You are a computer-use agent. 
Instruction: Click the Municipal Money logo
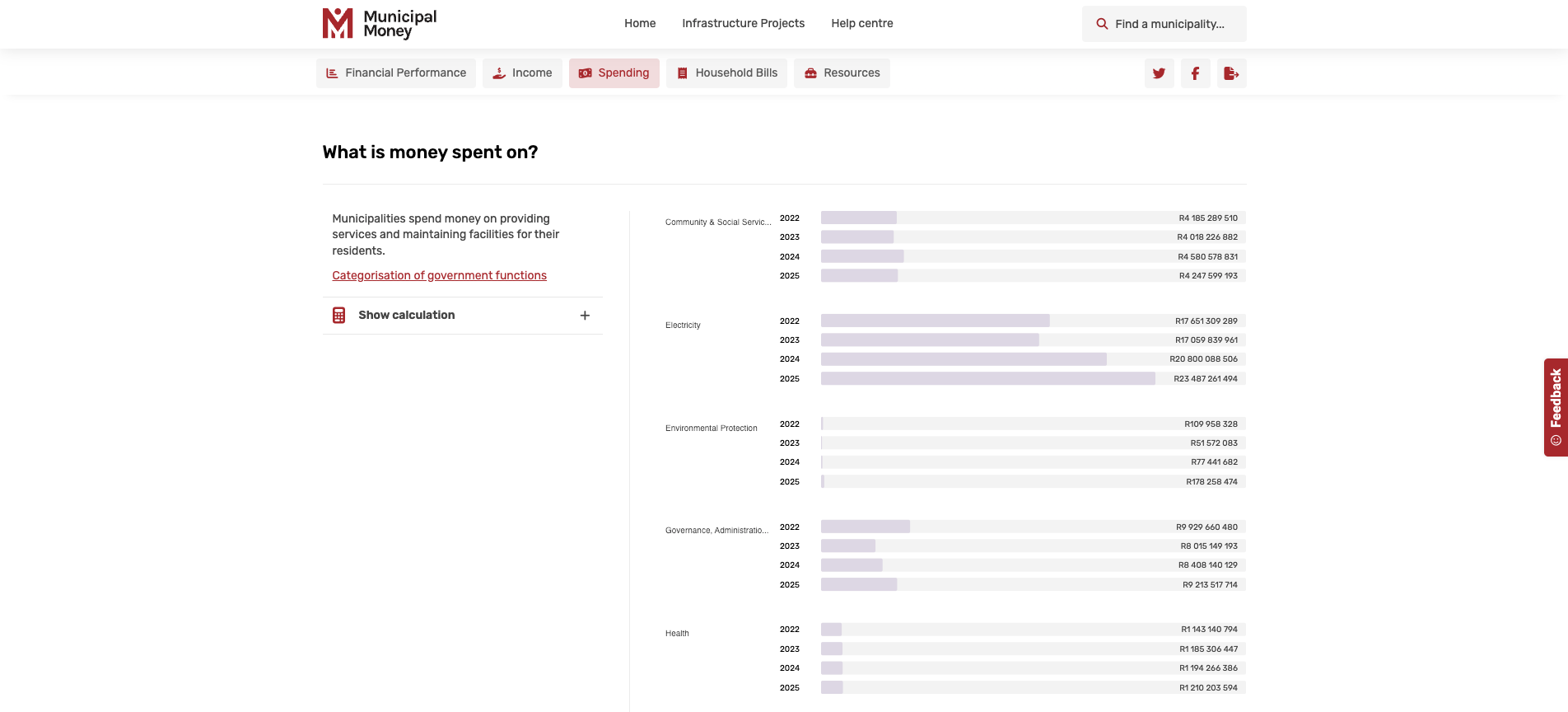coord(380,24)
